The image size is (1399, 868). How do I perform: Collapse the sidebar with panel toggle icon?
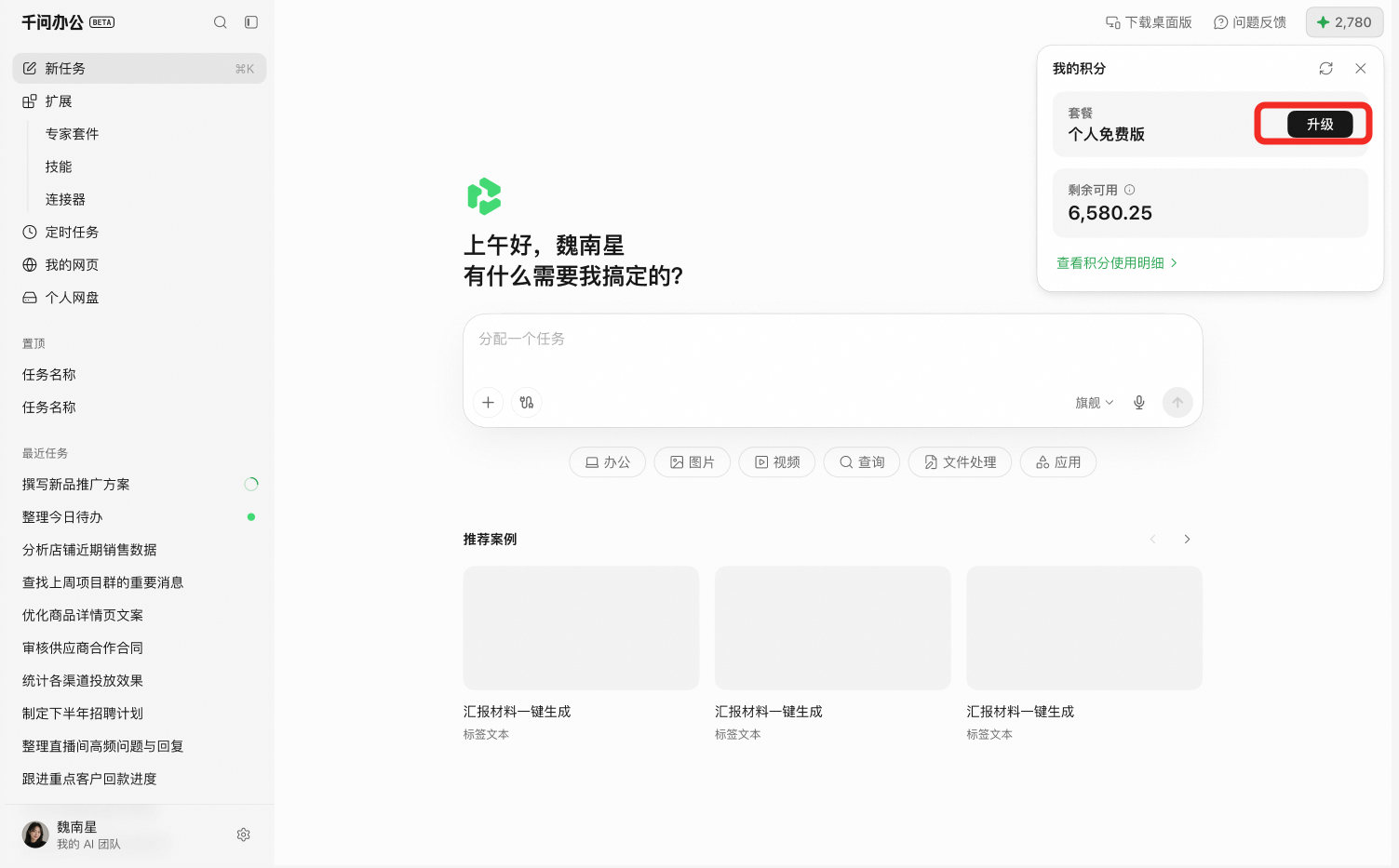251,22
